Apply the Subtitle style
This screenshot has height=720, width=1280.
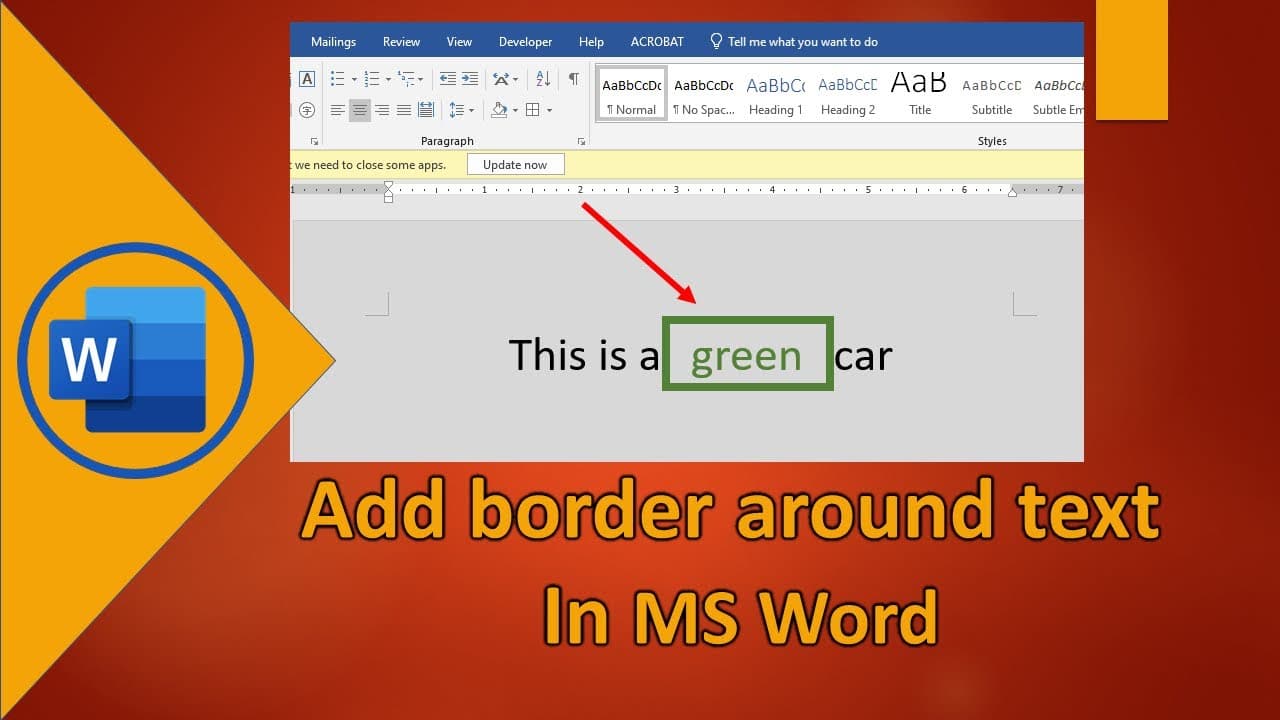click(991, 93)
